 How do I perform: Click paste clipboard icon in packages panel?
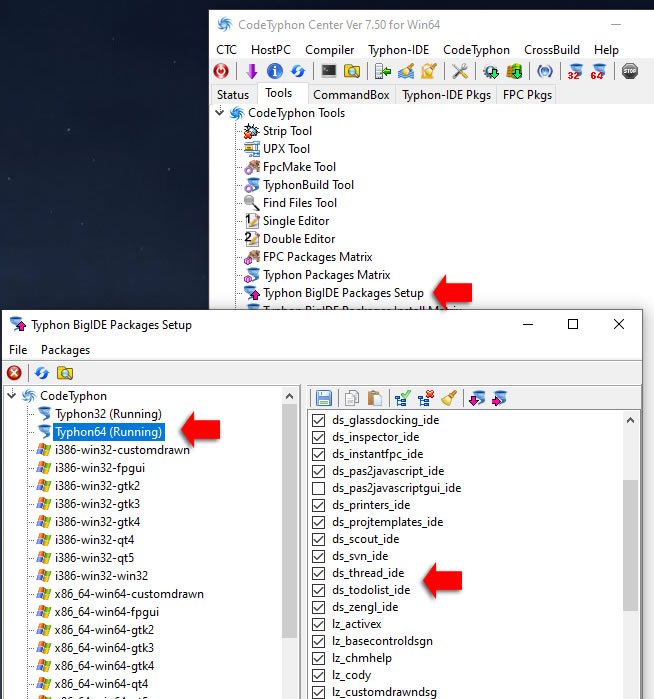(x=374, y=398)
